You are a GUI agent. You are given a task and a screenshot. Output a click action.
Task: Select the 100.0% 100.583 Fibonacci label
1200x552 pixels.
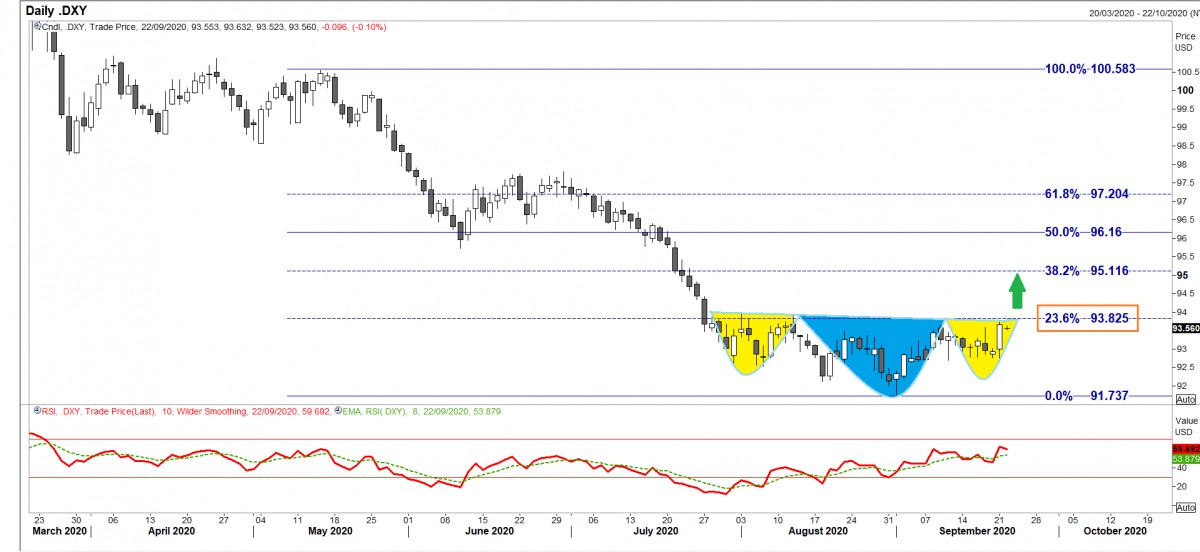tap(1092, 69)
